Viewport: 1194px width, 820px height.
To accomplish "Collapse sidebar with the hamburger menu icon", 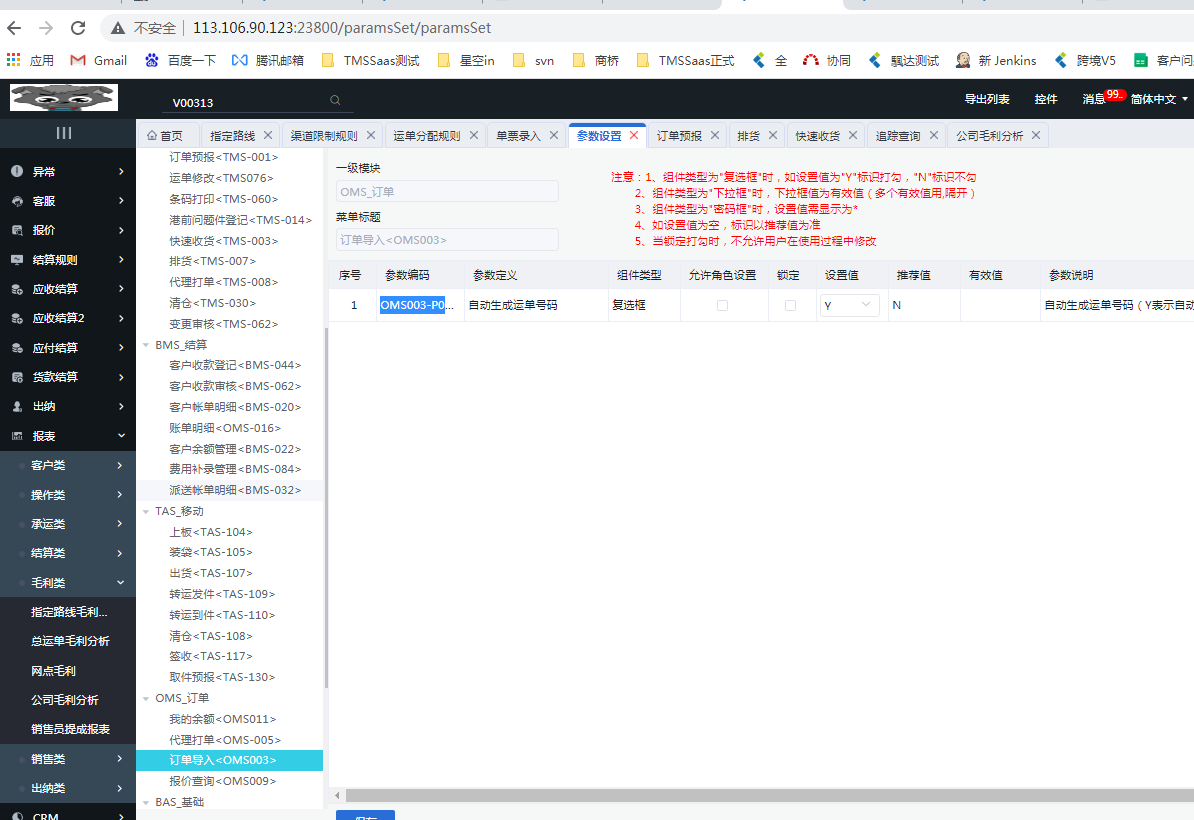I will coord(64,133).
